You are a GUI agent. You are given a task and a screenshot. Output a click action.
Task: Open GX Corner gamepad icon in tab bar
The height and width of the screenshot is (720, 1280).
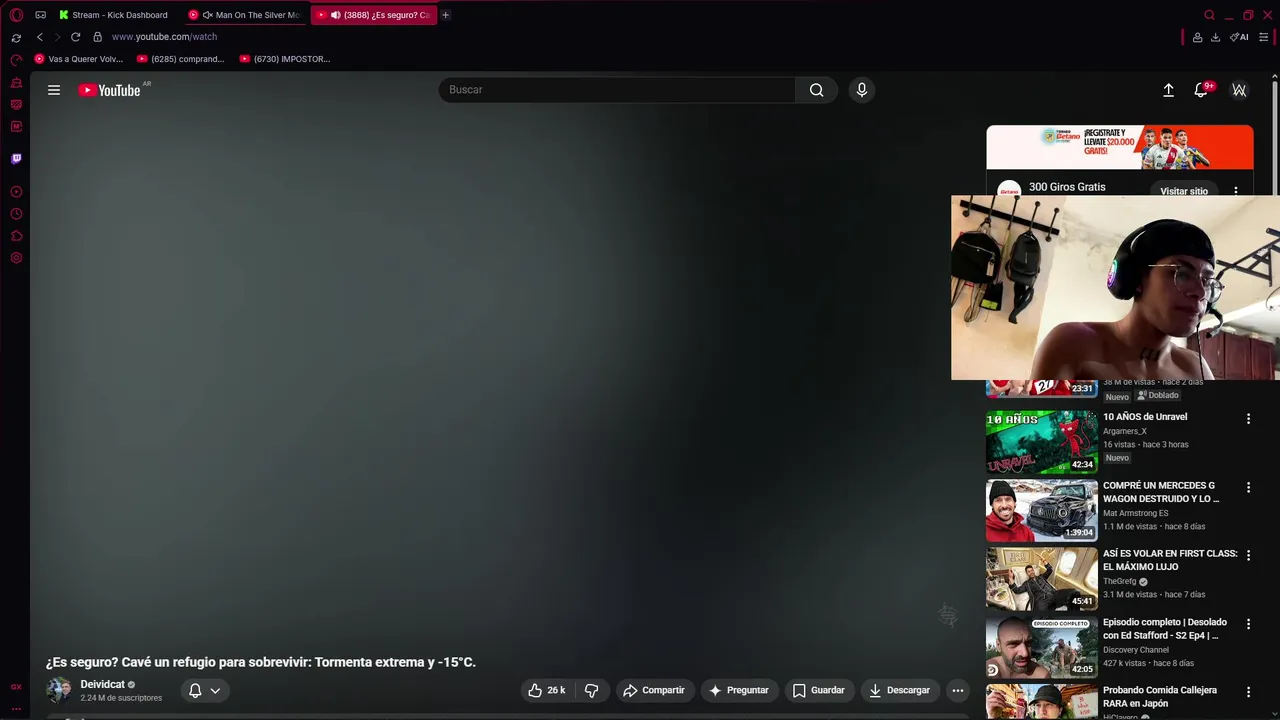click(x=40, y=15)
